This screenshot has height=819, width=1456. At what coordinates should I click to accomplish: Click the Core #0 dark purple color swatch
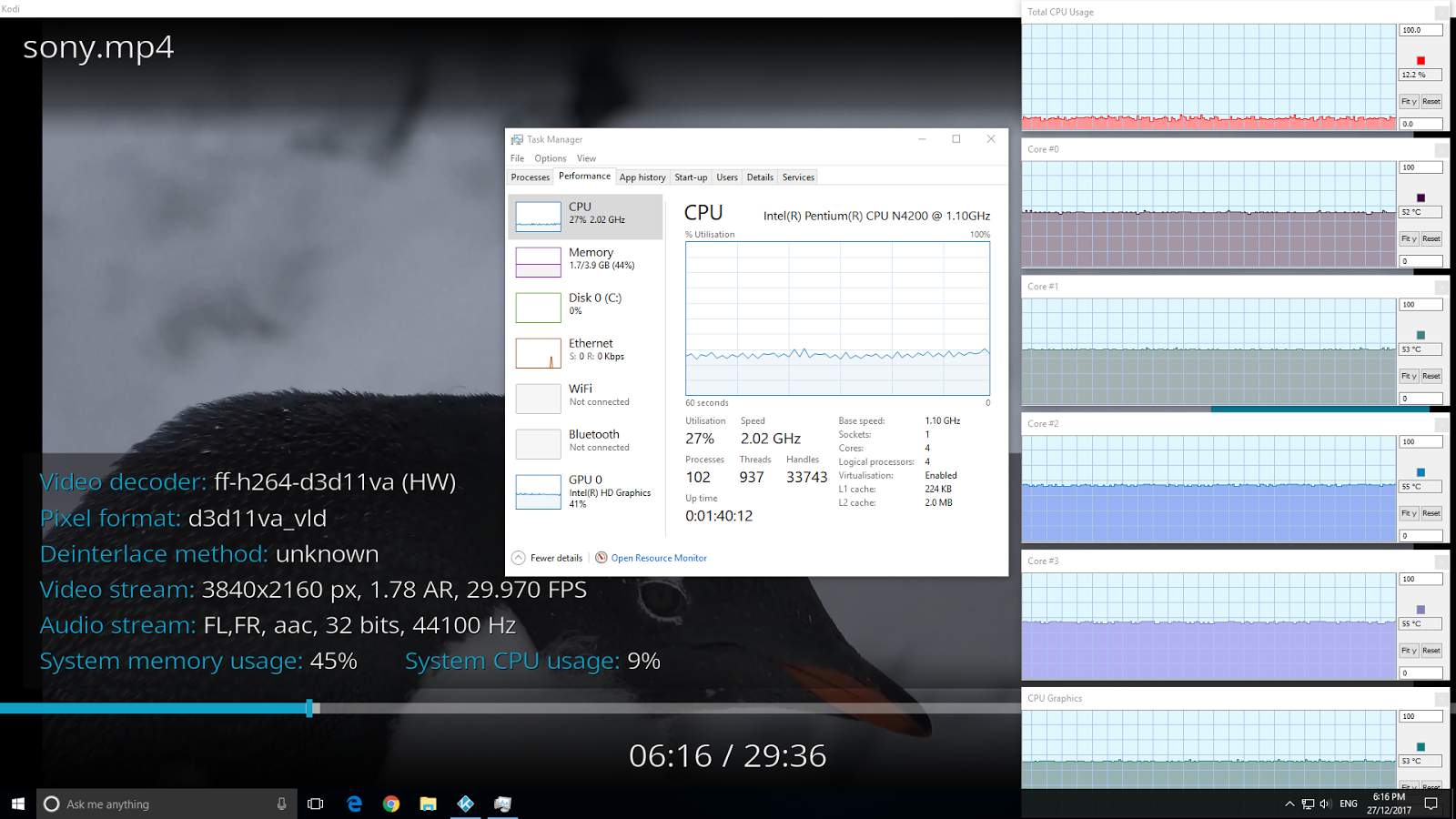(1421, 197)
